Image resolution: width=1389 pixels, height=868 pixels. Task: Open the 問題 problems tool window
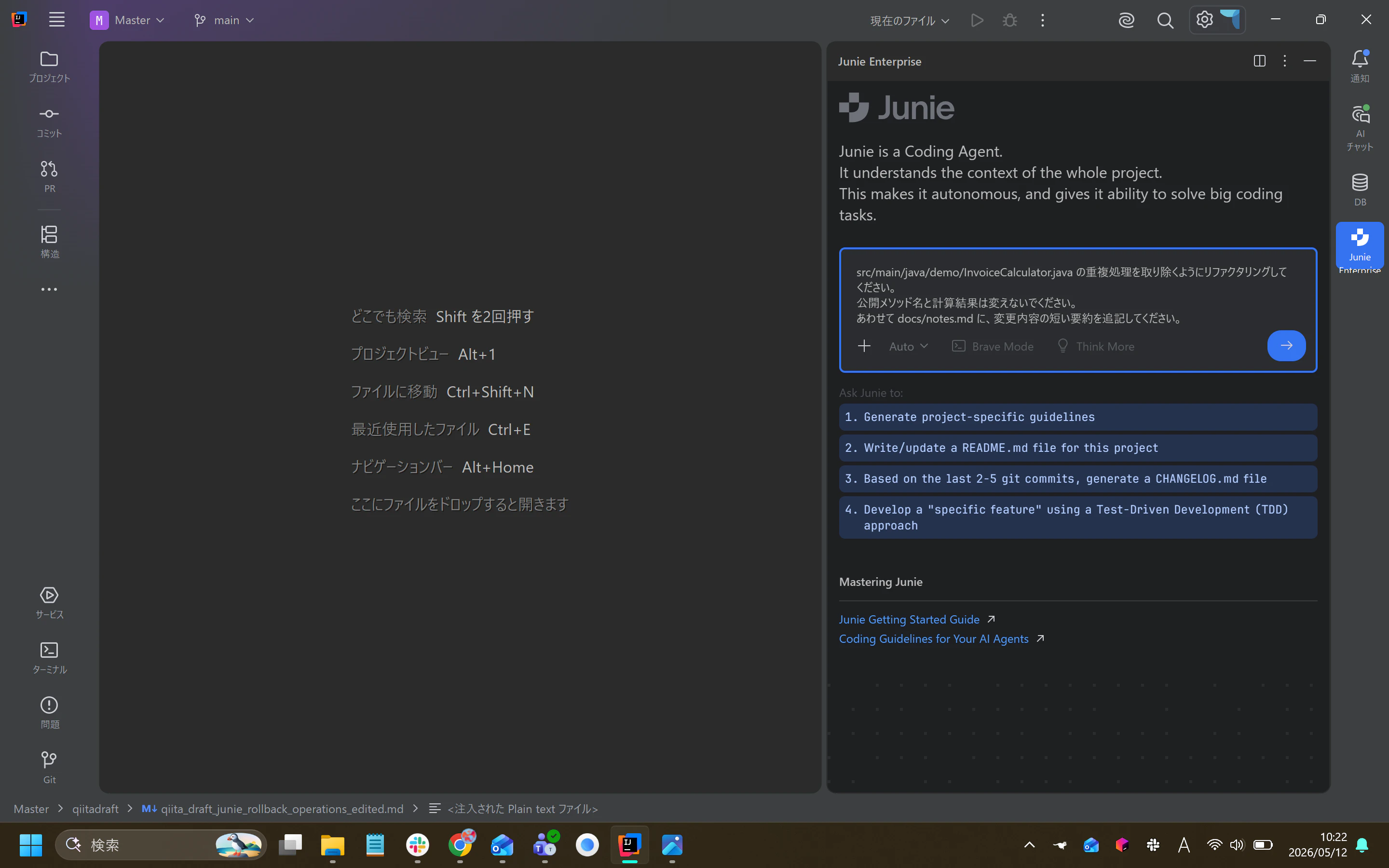point(49,713)
